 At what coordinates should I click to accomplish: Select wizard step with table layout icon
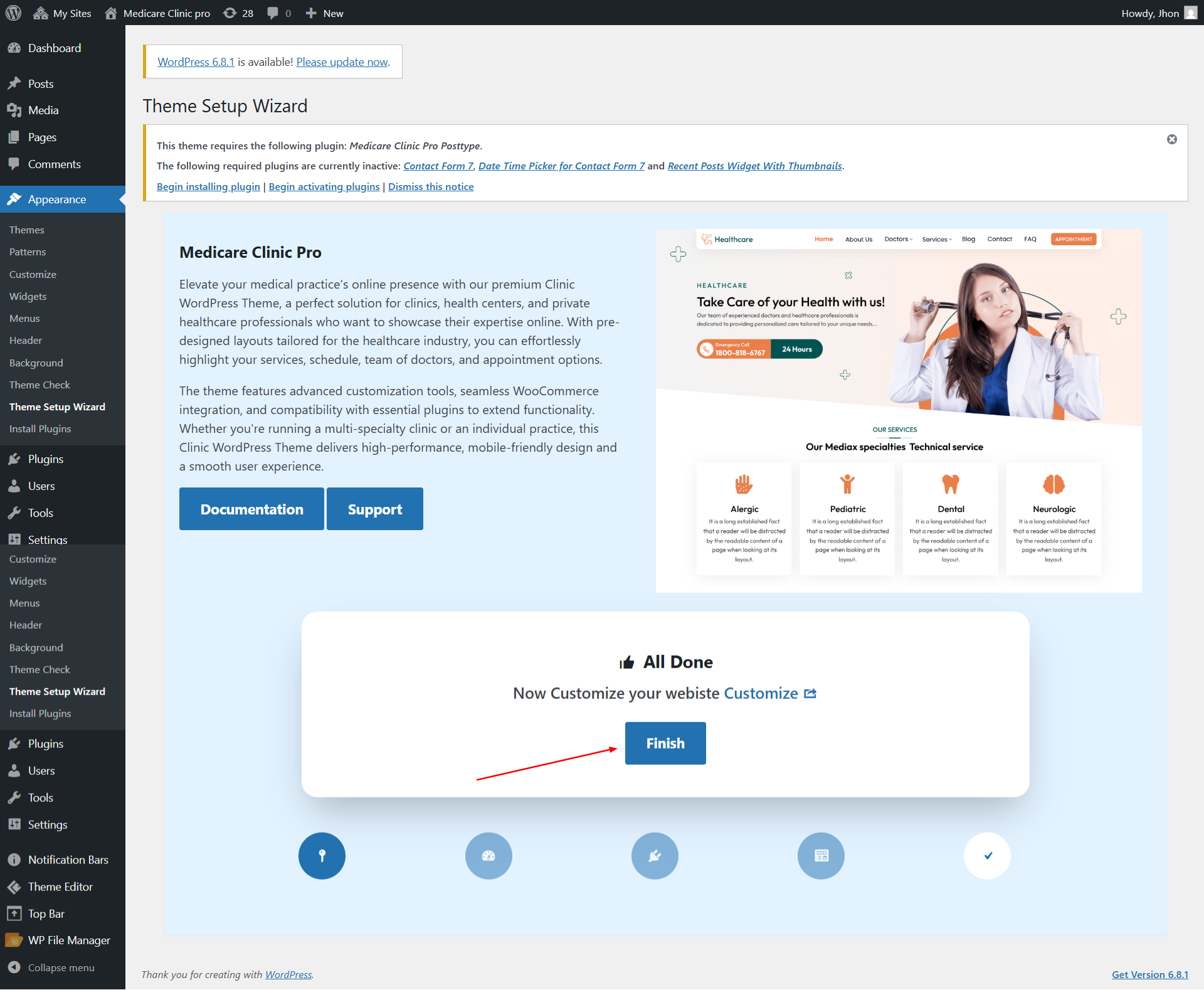pyautogui.click(x=821, y=856)
